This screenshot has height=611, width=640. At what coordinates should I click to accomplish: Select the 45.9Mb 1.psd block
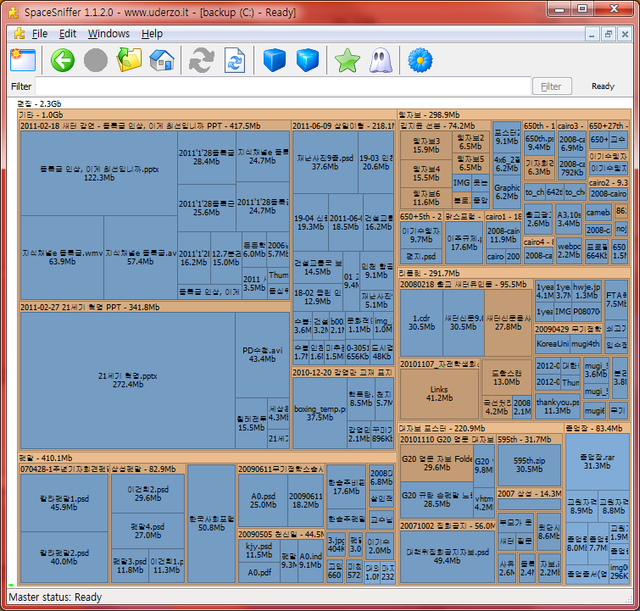[64, 503]
